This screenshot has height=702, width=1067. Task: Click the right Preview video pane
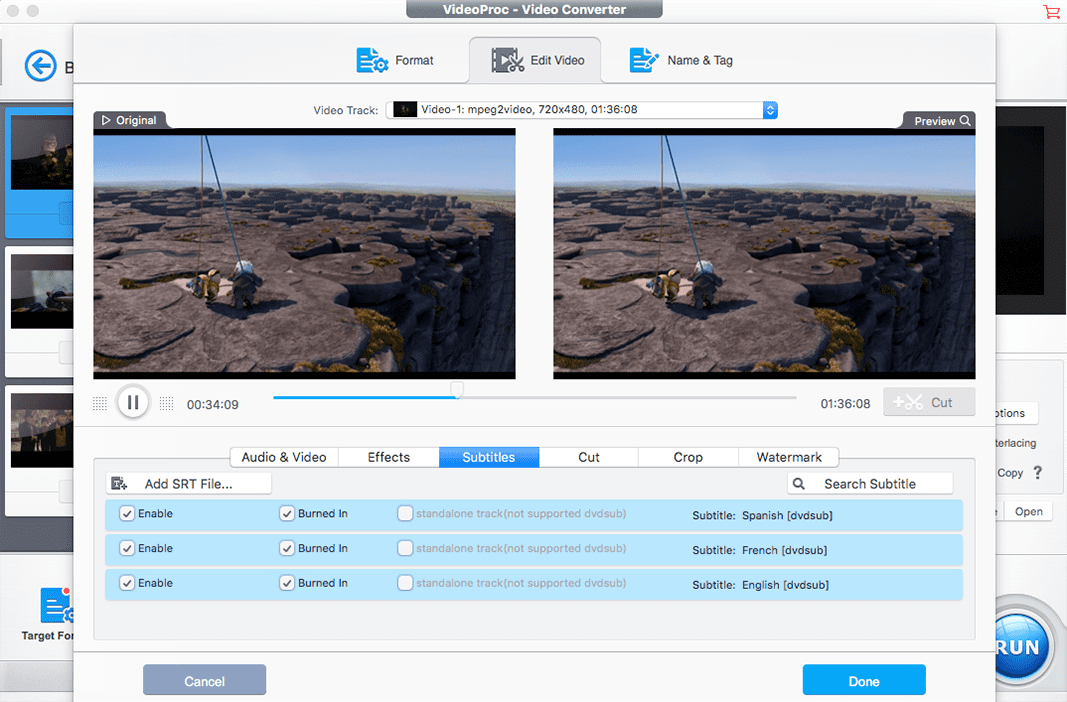pos(764,254)
